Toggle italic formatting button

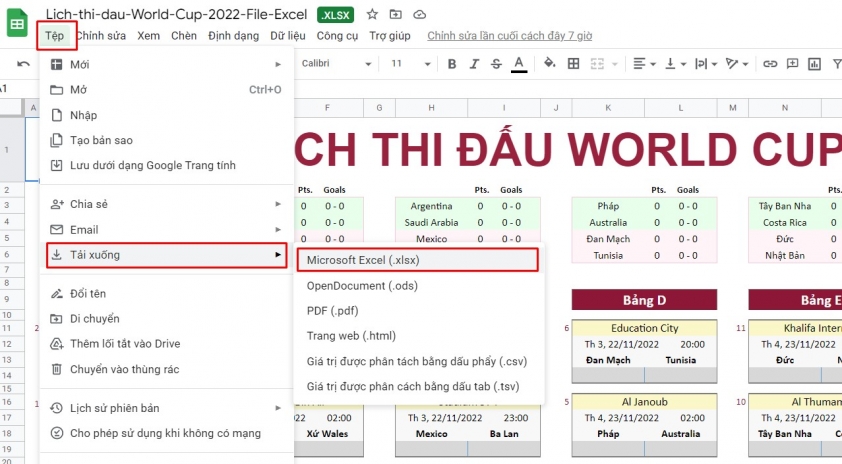click(x=474, y=64)
